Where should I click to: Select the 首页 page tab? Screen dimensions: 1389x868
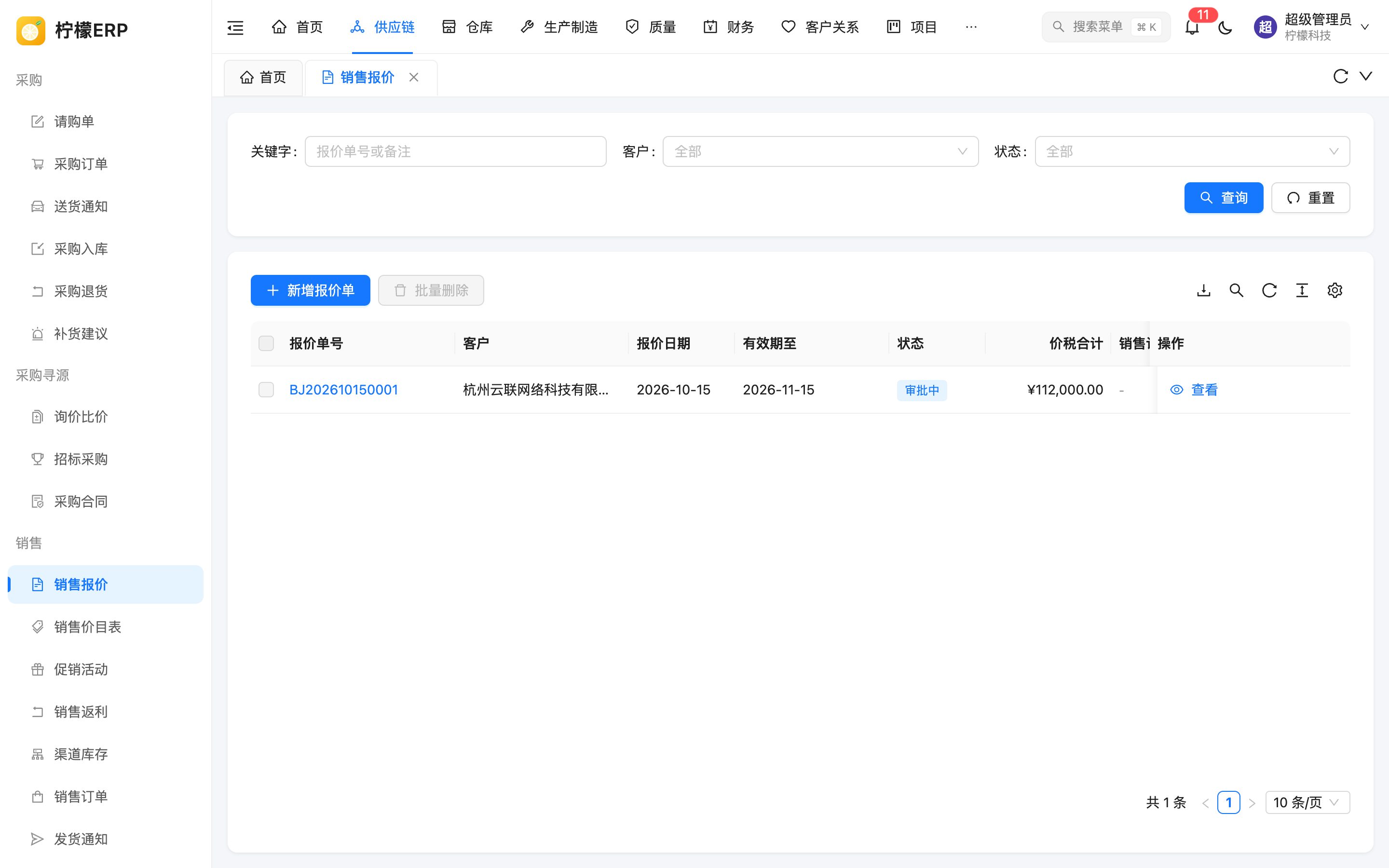point(263,78)
